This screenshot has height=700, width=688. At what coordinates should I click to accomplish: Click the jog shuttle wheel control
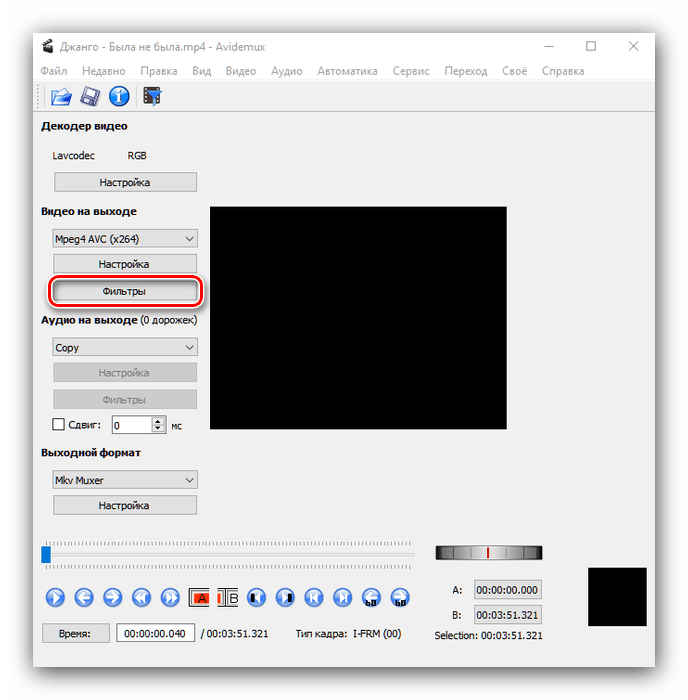coord(489,553)
